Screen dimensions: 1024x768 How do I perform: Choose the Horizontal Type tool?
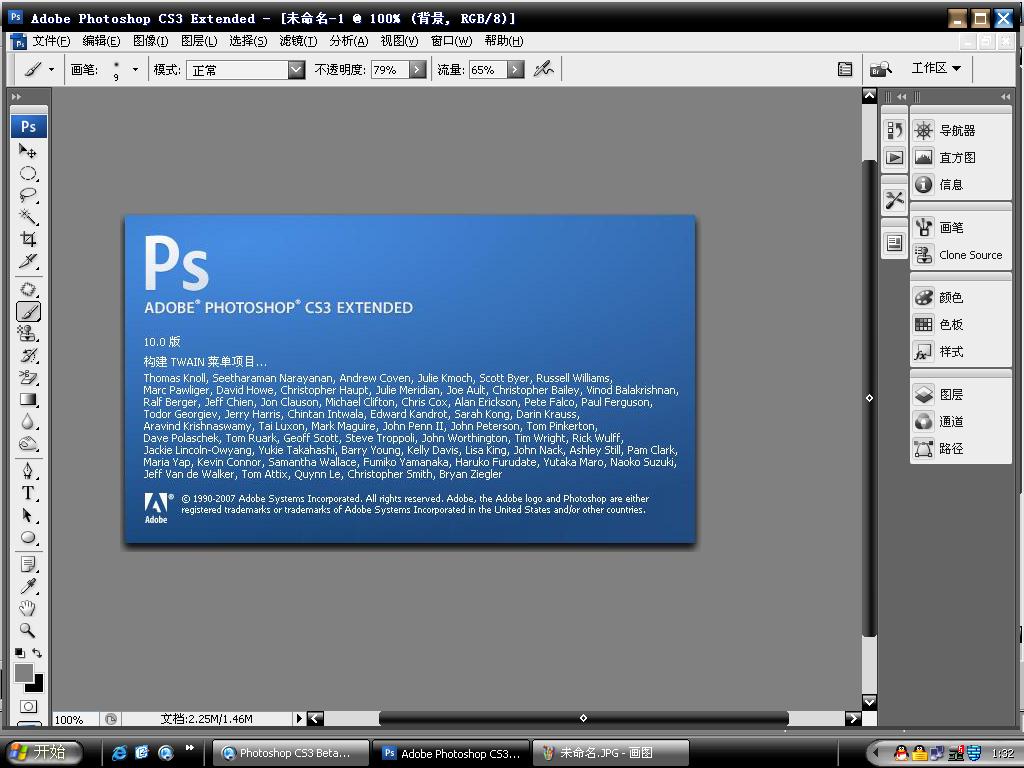[28, 493]
